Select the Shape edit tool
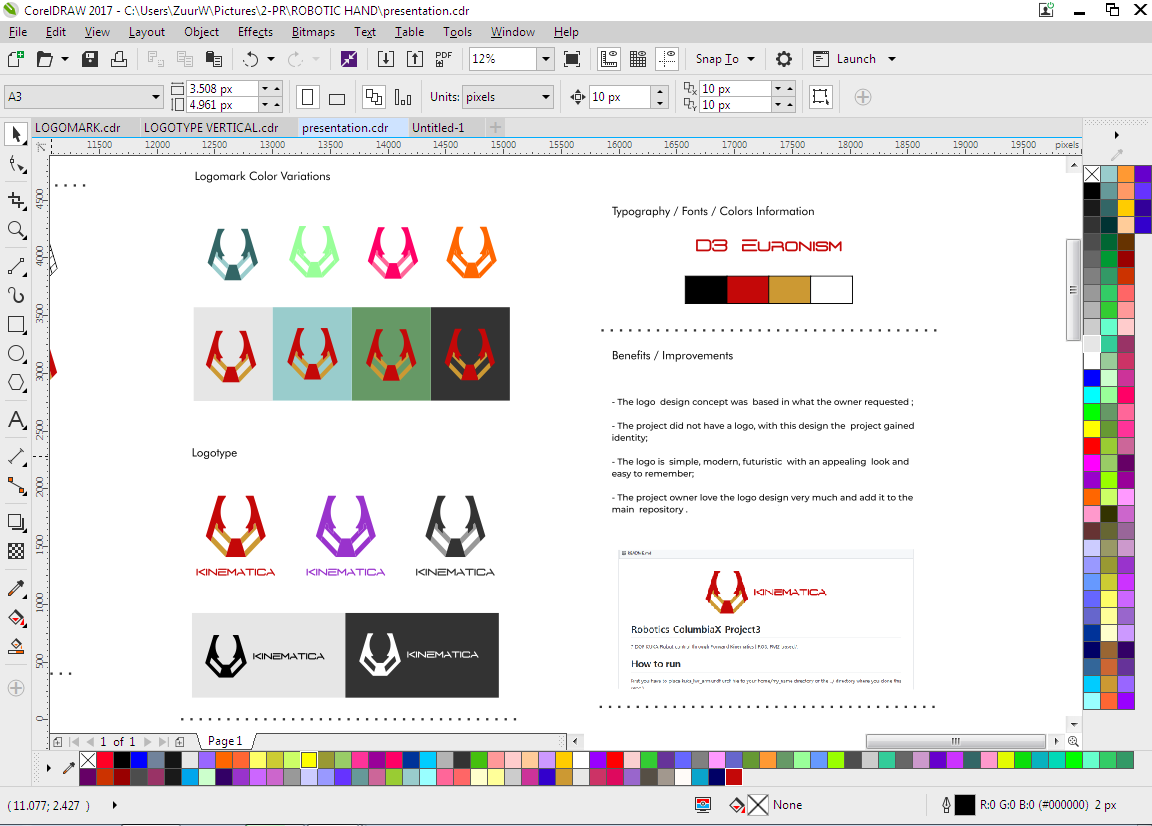This screenshot has height=826, width=1152. pos(16,165)
